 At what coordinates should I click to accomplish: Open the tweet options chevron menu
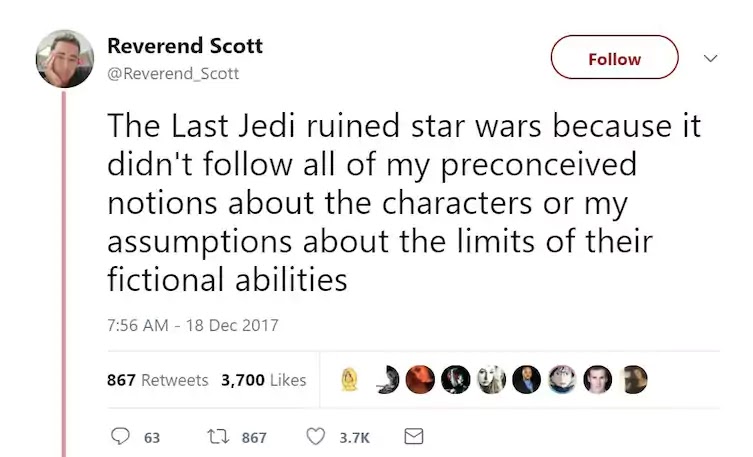pos(711,58)
